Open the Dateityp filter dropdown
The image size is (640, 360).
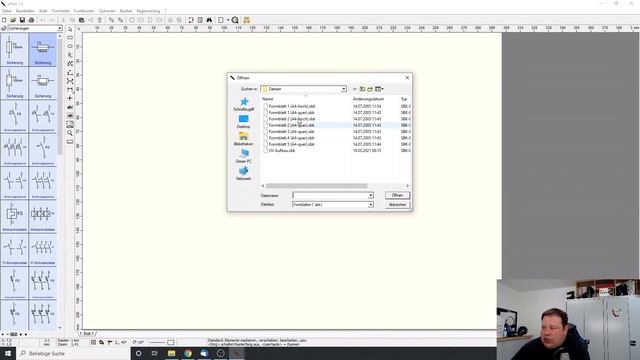[371, 204]
